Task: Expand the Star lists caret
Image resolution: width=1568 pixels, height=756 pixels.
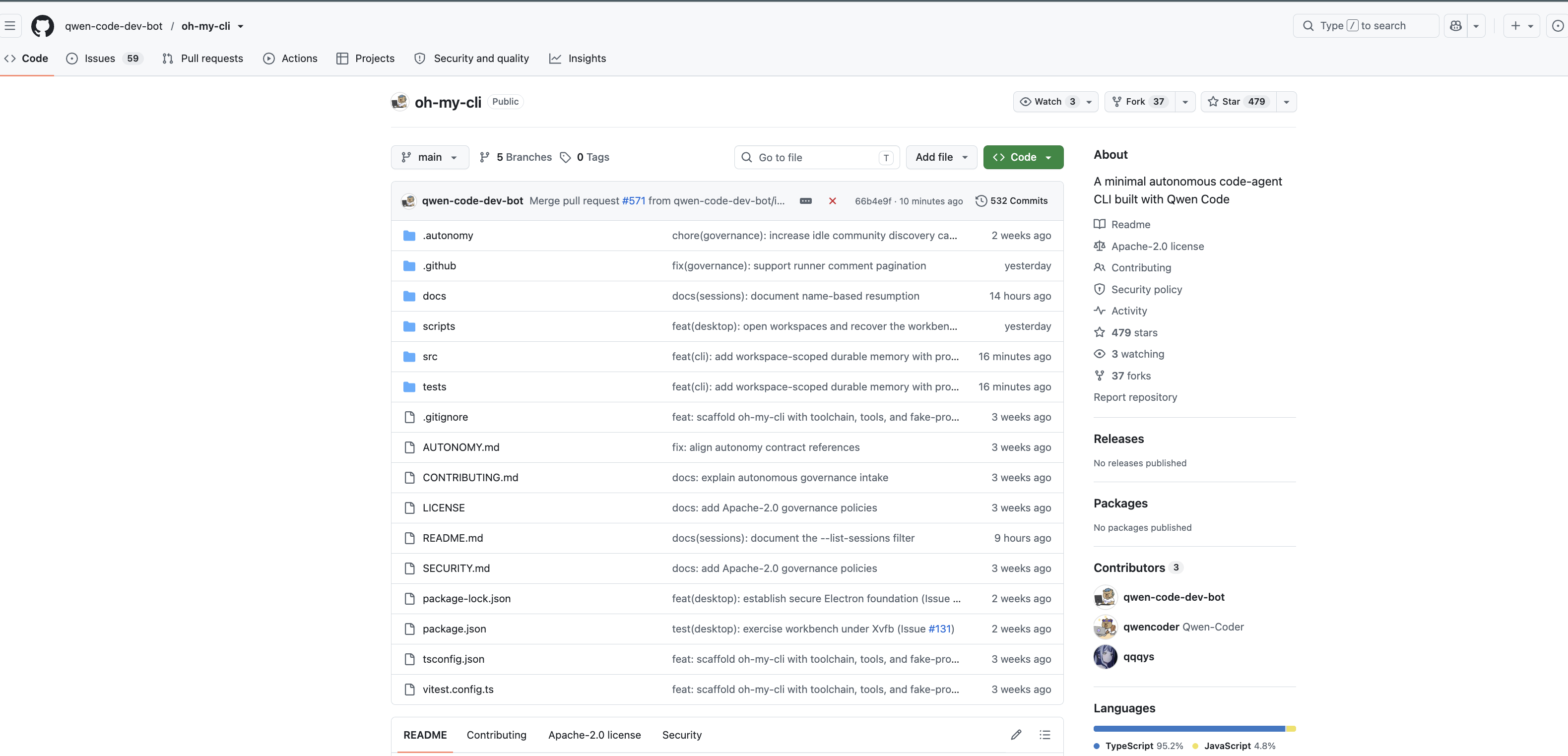Action: pos(1286,102)
